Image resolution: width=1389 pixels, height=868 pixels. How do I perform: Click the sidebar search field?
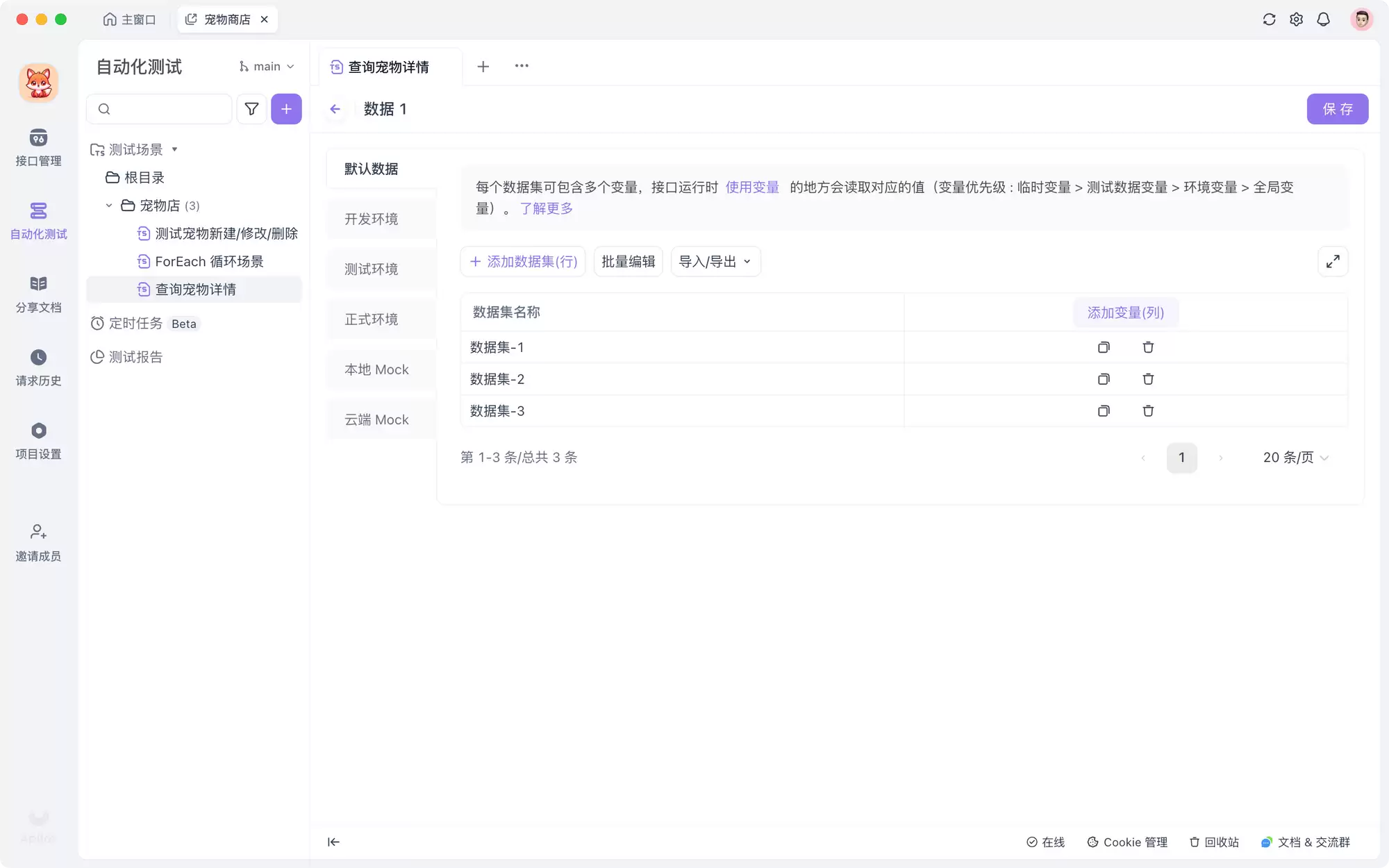coord(160,109)
